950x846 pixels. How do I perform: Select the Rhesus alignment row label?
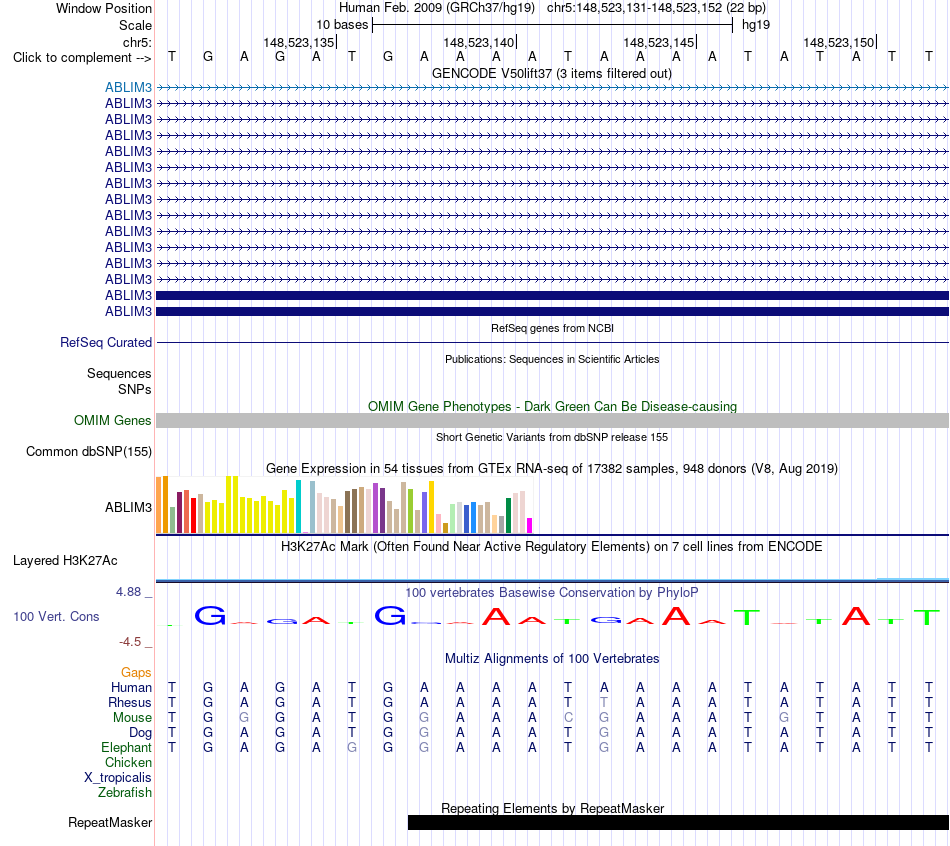point(130,702)
